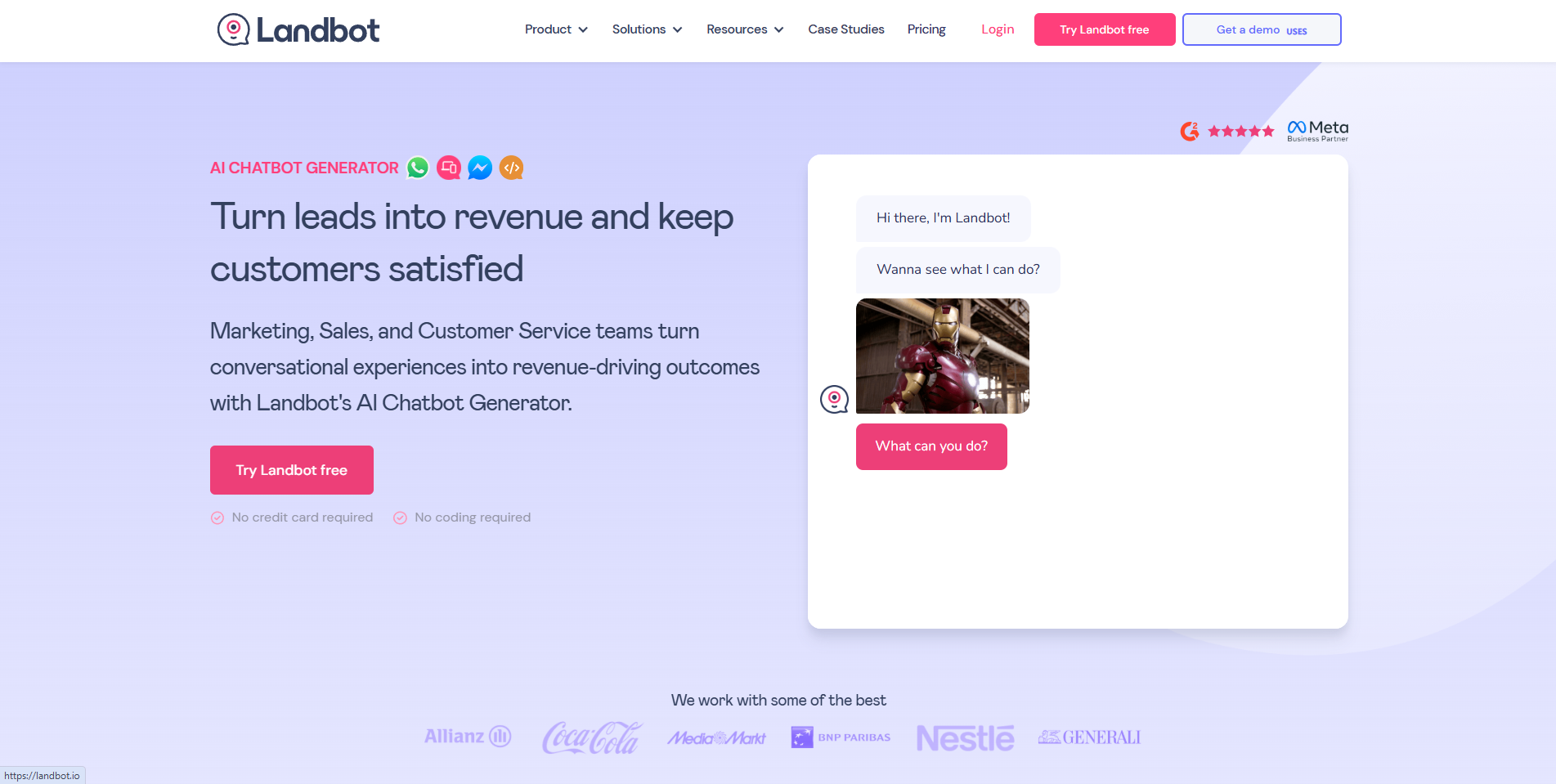
Task: Click the orange code embed icon
Action: [x=511, y=168]
